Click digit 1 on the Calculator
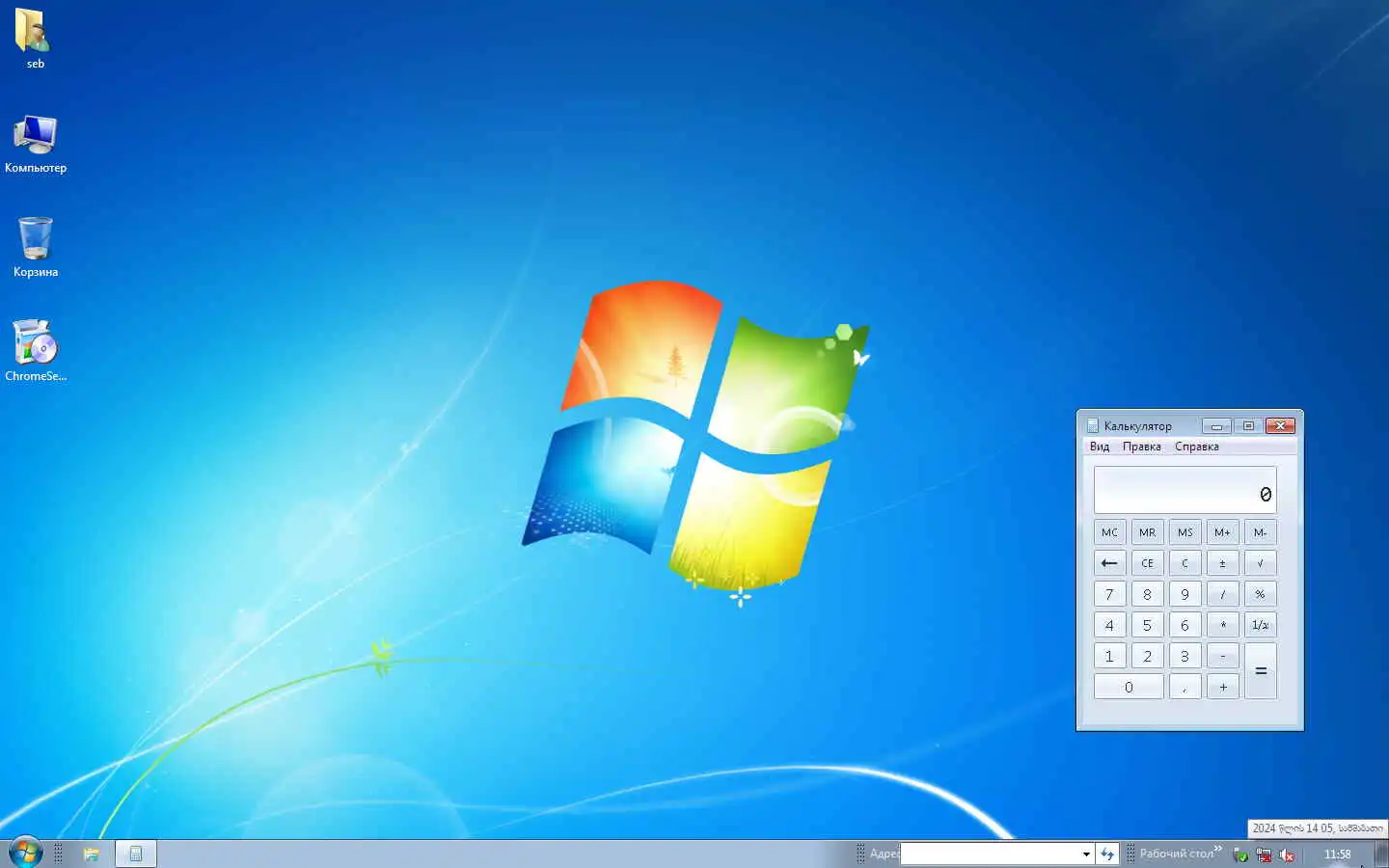 [x=1109, y=656]
